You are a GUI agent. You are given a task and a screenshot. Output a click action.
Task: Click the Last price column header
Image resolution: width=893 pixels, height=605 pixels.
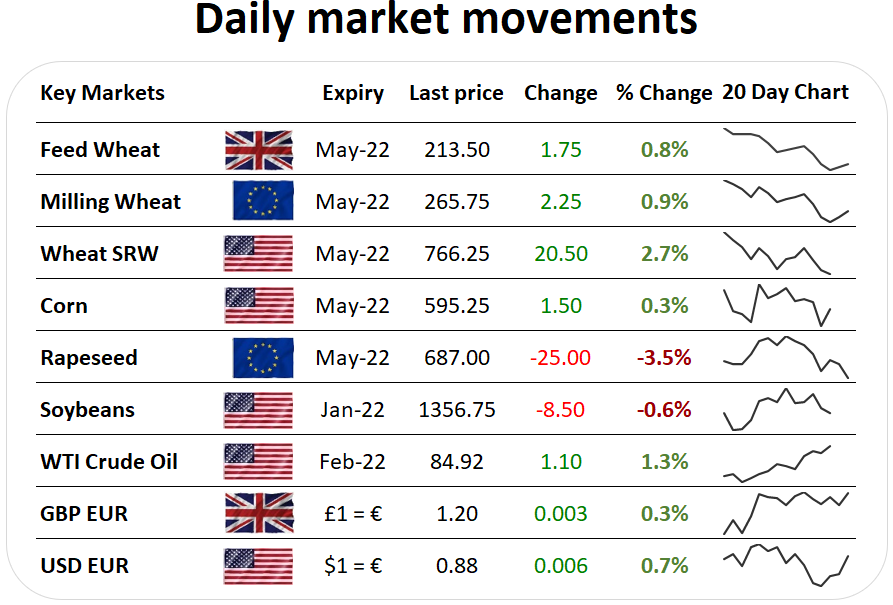point(456,93)
